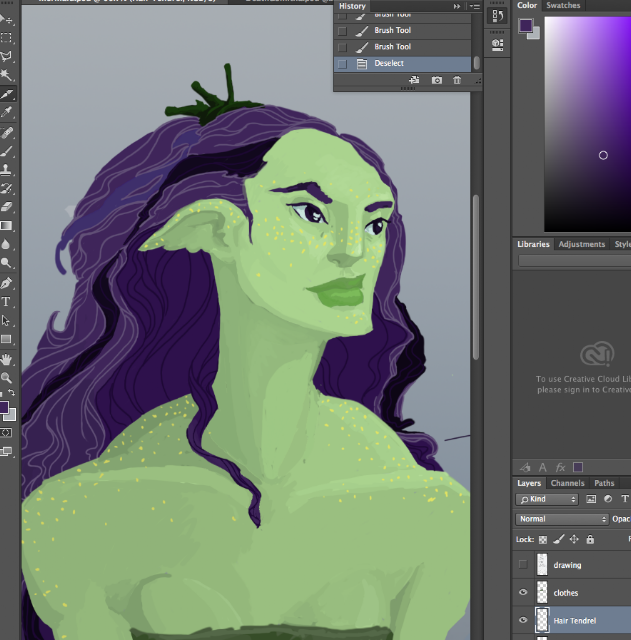
Task: Select the Clone Stamp tool
Action: coord(6,169)
